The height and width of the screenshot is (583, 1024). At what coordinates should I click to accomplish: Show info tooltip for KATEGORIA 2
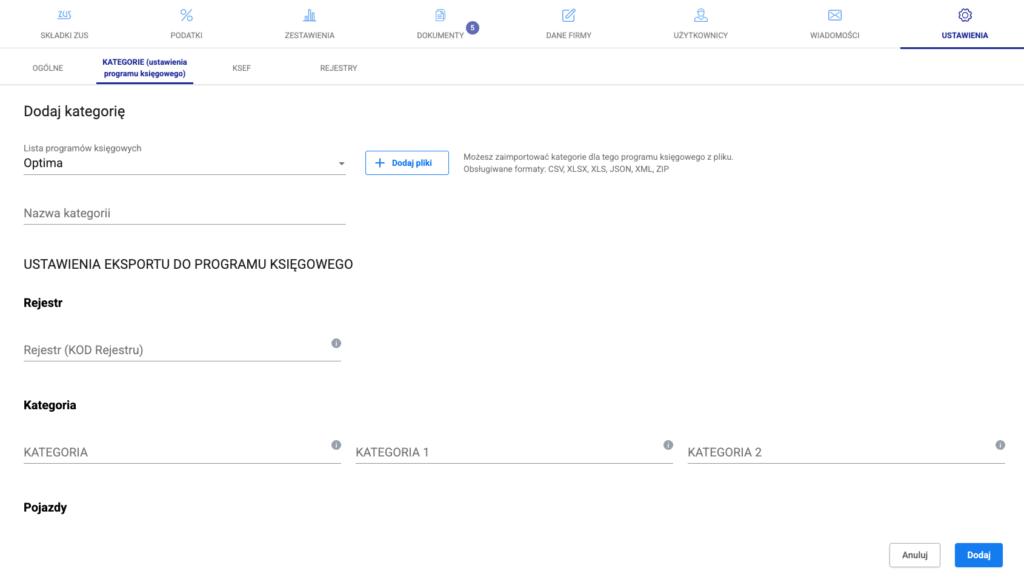coord(1000,445)
